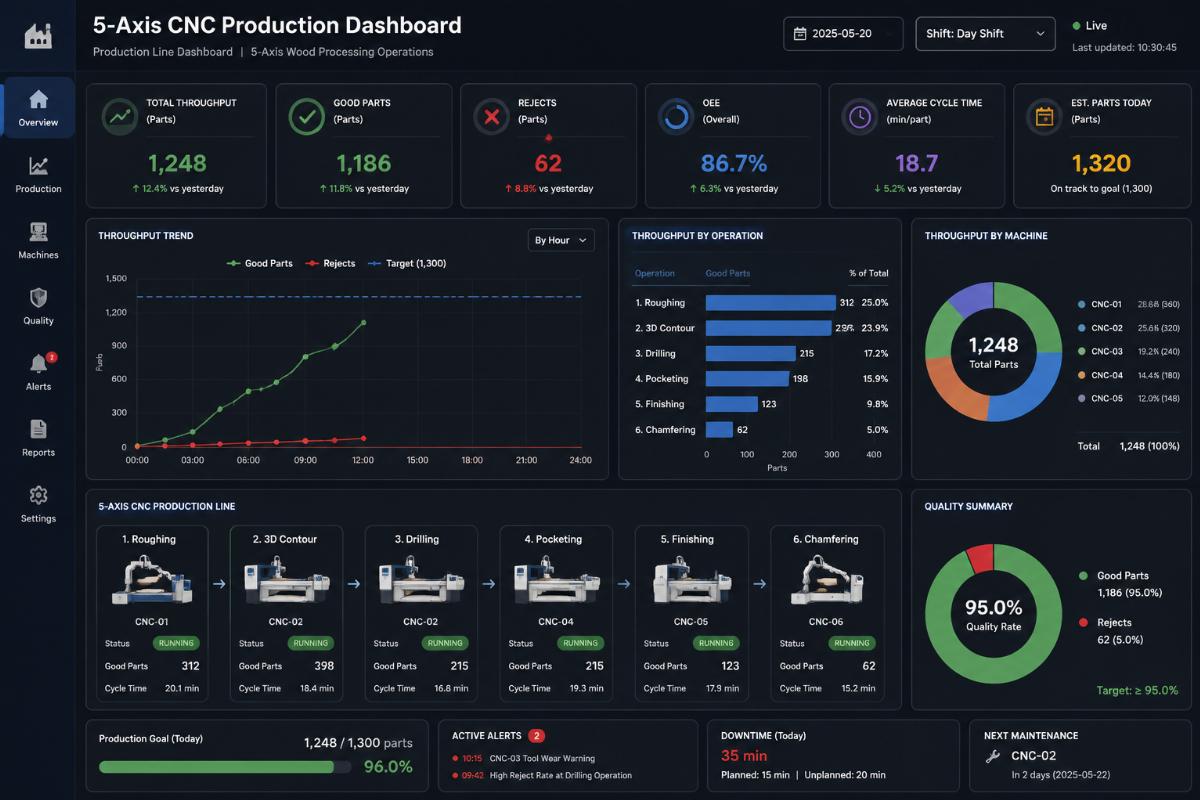Click the calendar icon in date field
The height and width of the screenshot is (800, 1200).
pyautogui.click(x=799, y=33)
